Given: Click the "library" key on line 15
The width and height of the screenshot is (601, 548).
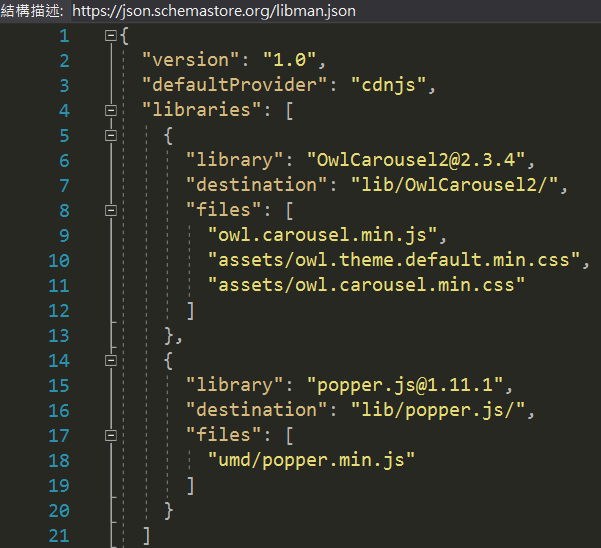Looking at the screenshot, I should point(235,386).
